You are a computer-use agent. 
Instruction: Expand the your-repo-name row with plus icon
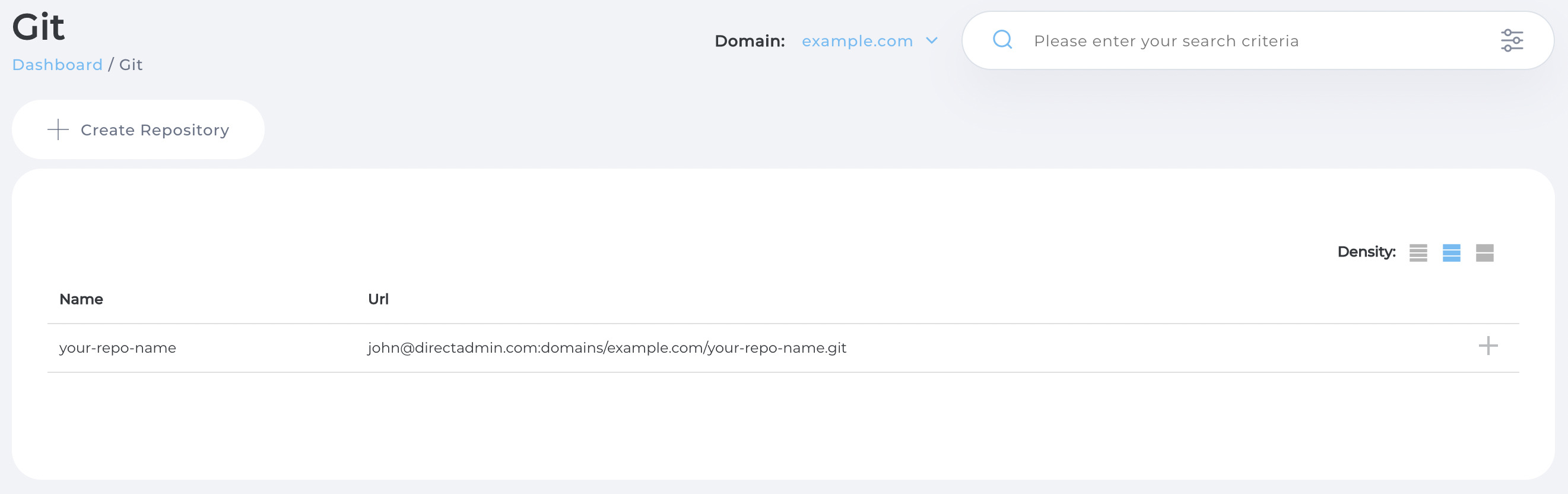(1488, 346)
